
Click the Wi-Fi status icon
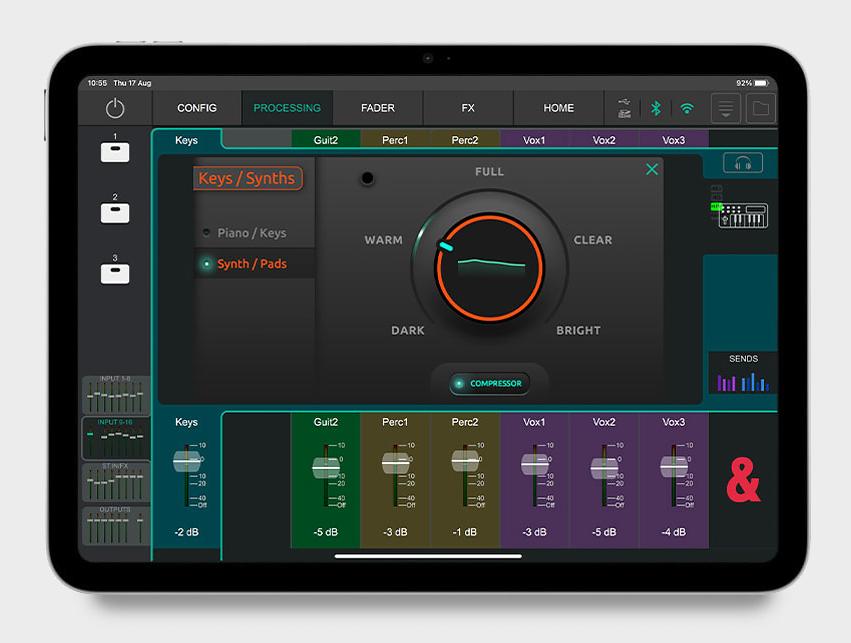[x=687, y=108]
